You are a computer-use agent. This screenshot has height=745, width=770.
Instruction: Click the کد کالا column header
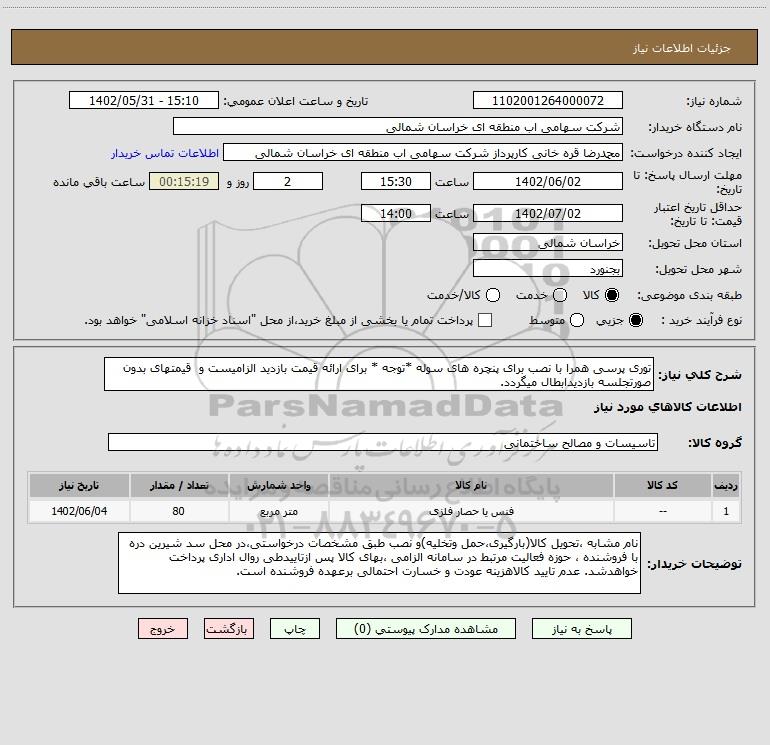coord(662,485)
